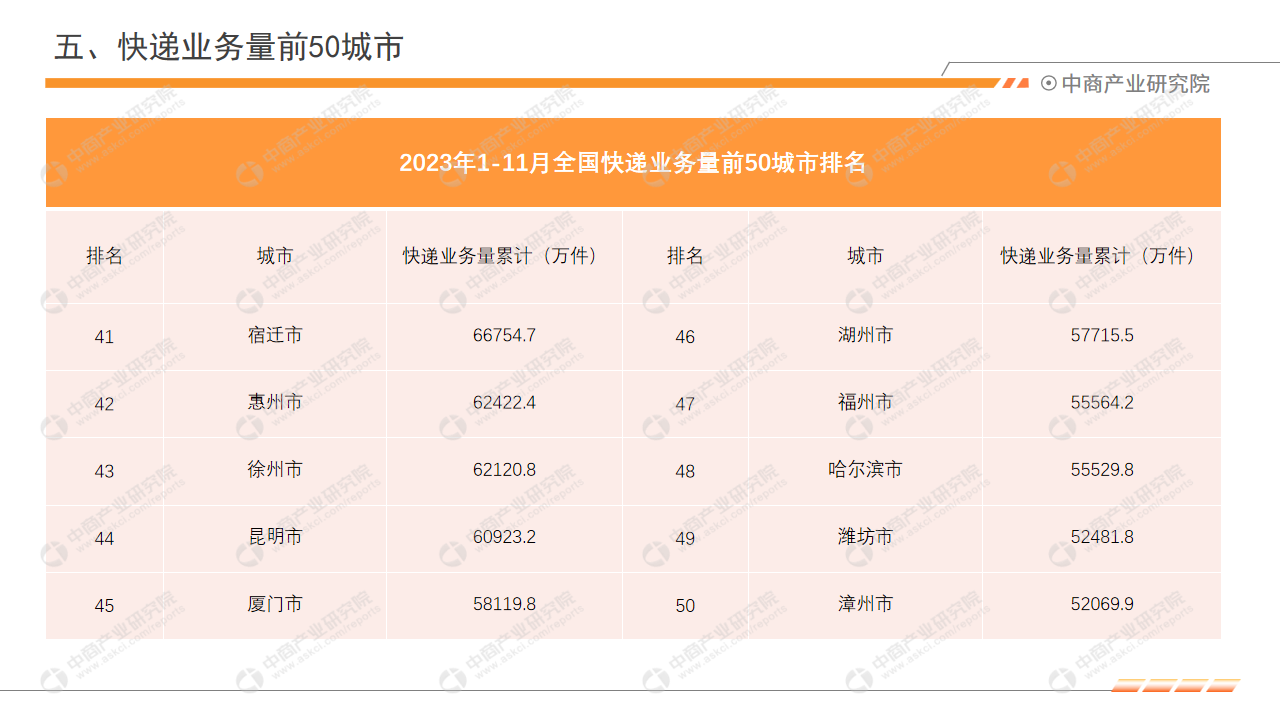Click rank cell 48
This screenshot has height=720, width=1280.
coord(685,471)
